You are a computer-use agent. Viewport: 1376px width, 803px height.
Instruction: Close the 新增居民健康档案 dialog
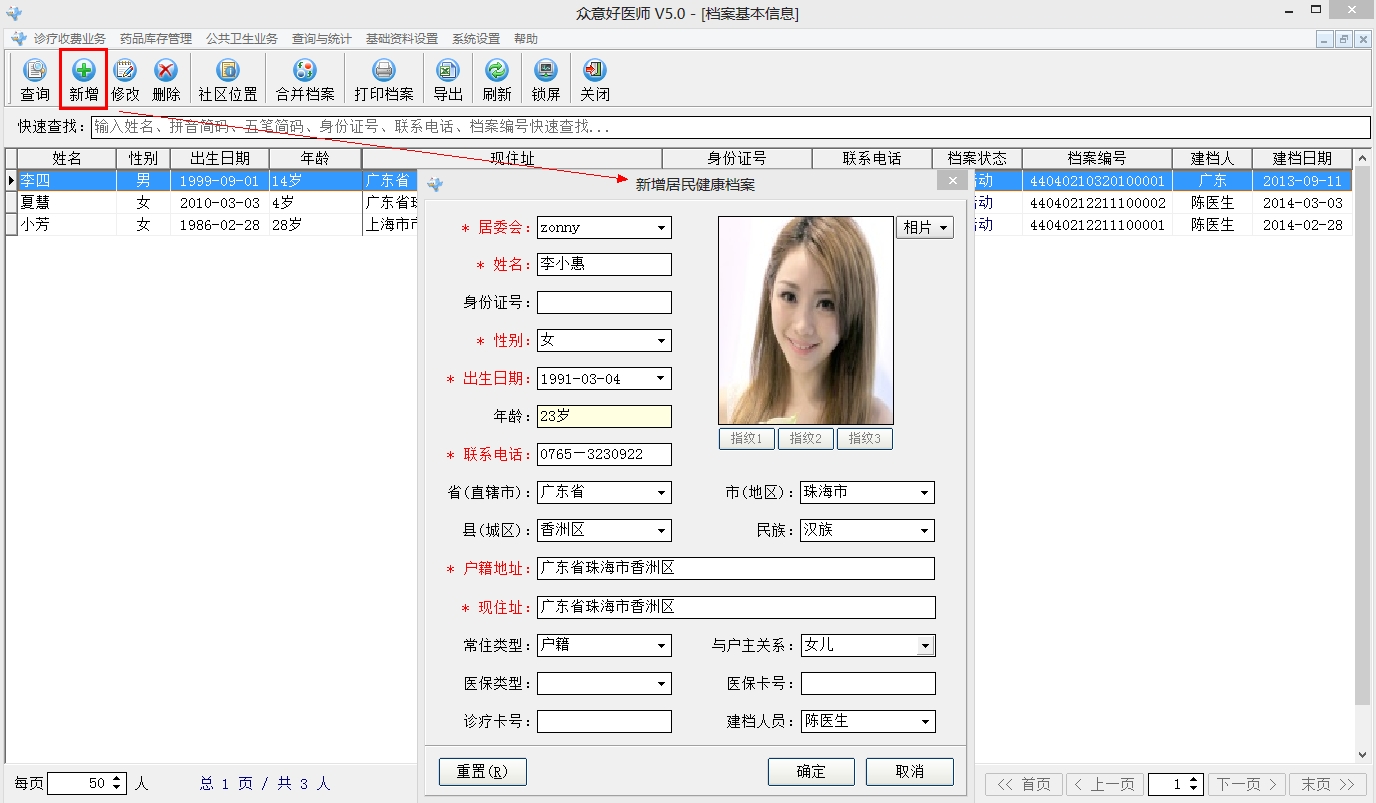(x=952, y=180)
